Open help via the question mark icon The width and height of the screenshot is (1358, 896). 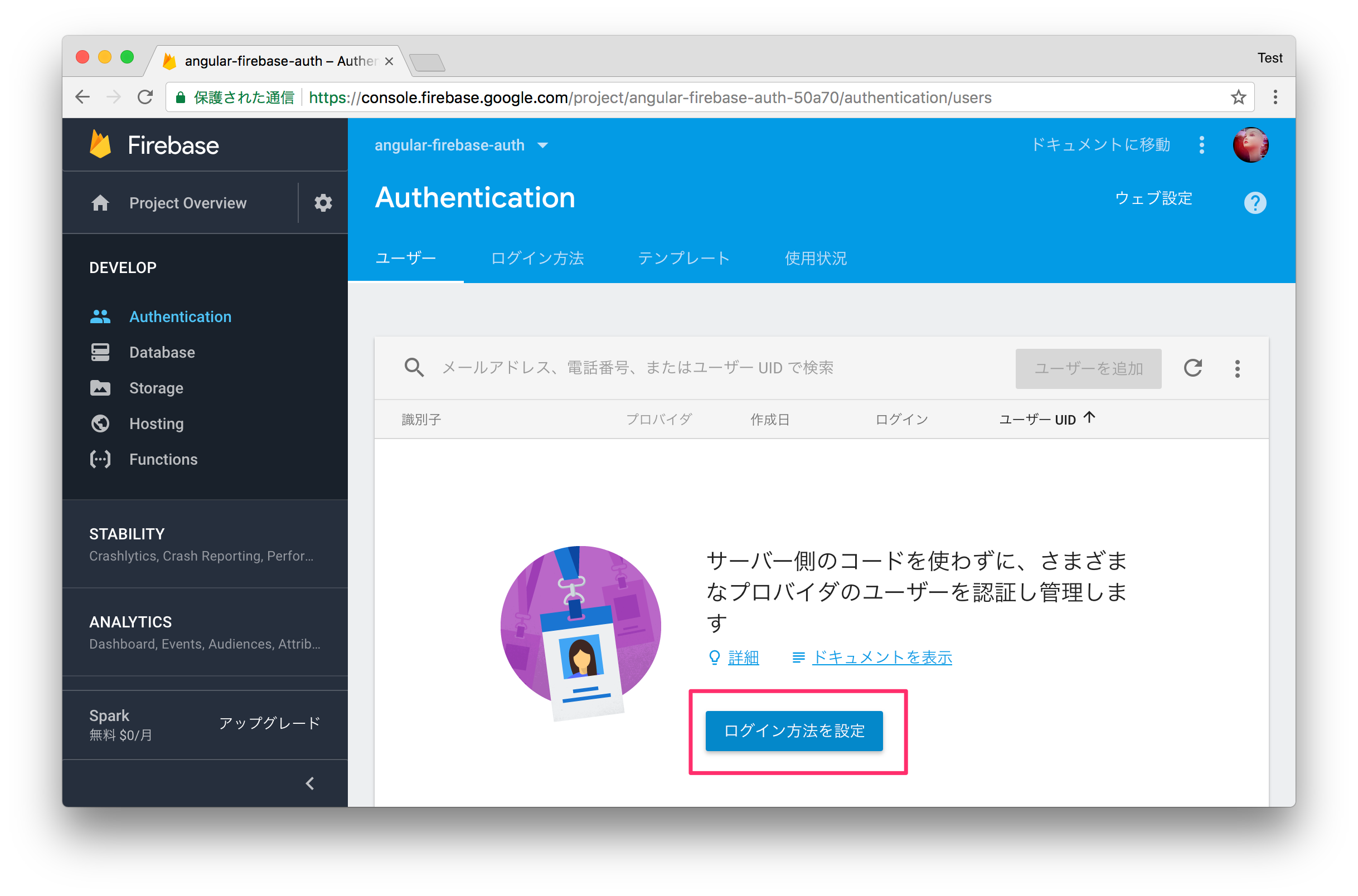[1254, 202]
